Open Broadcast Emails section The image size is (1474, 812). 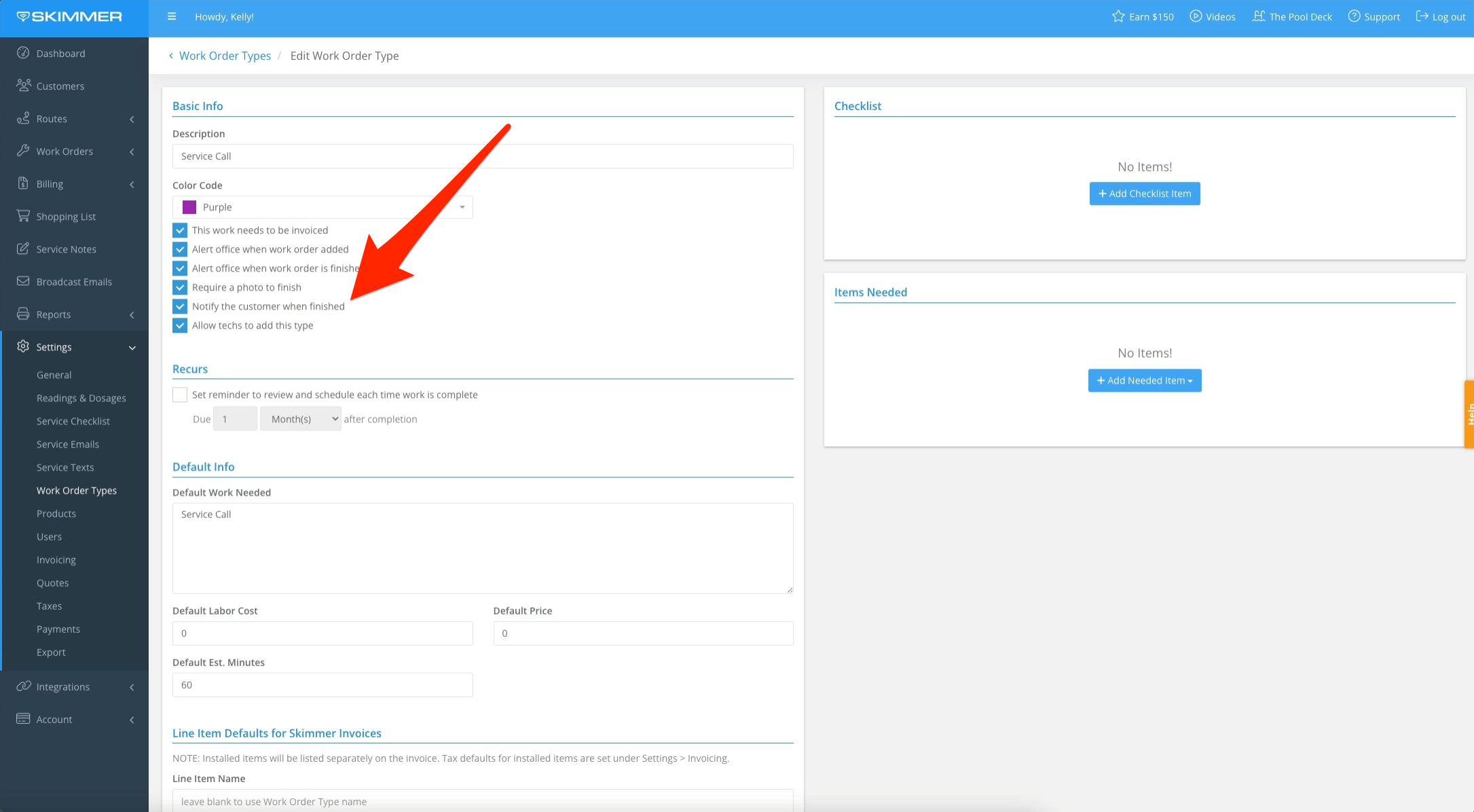click(x=74, y=281)
